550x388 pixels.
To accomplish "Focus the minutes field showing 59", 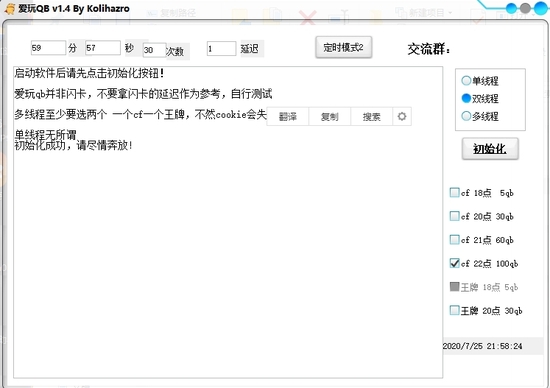I will point(48,48).
